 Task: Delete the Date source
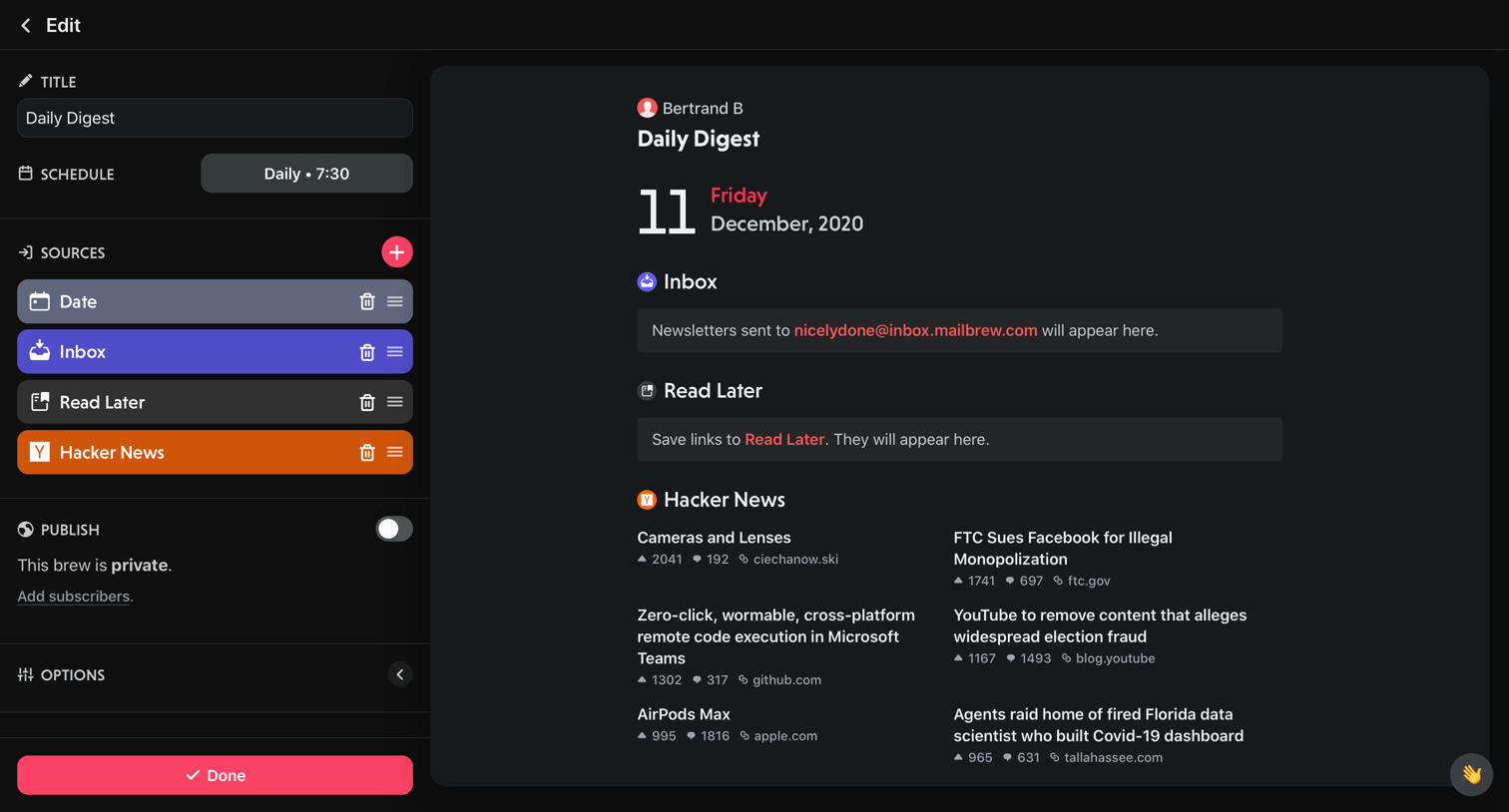point(367,301)
